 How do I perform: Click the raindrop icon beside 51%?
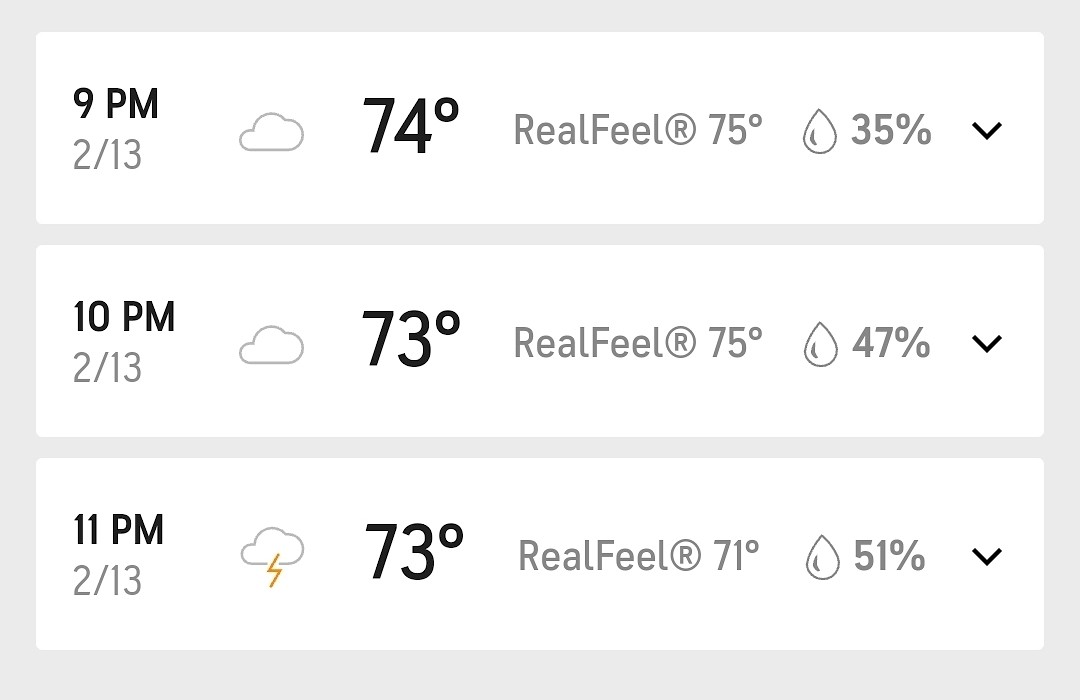click(x=822, y=557)
